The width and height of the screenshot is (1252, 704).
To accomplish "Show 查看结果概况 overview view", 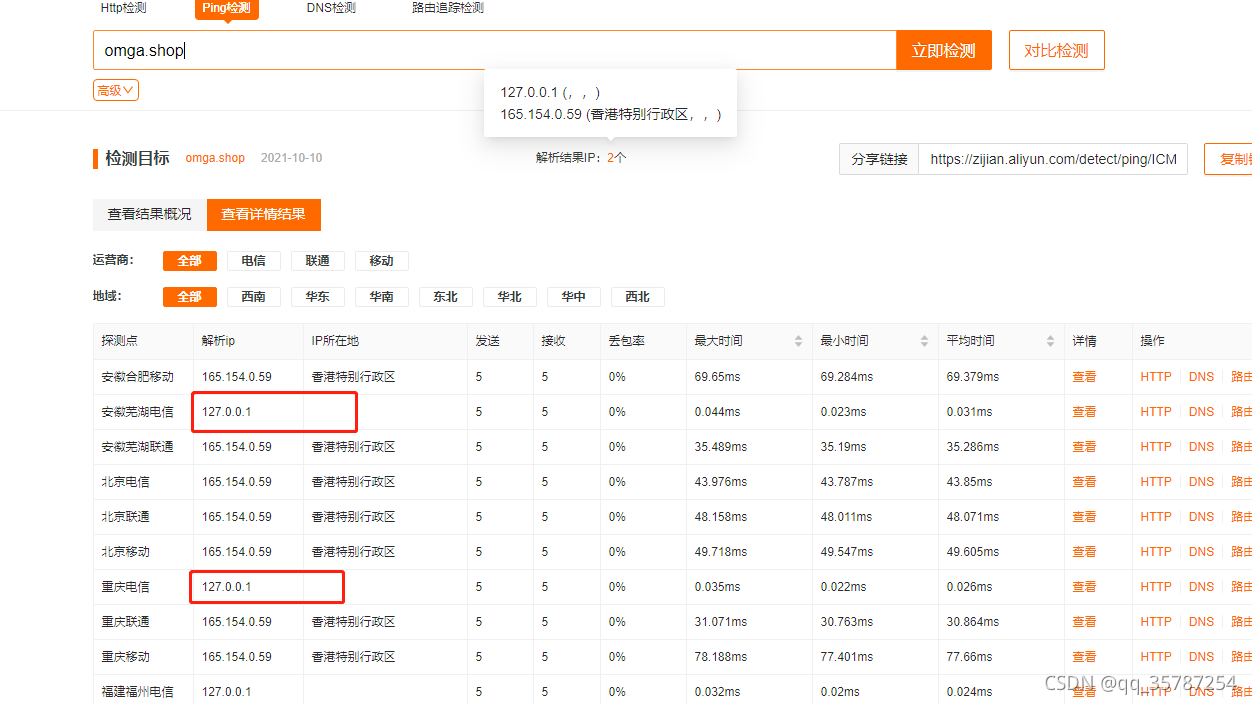I will [150, 215].
